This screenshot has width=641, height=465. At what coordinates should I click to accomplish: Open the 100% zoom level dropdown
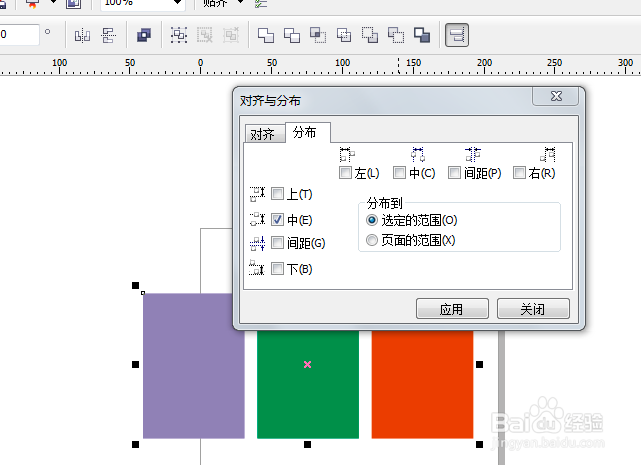[x=177, y=2]
